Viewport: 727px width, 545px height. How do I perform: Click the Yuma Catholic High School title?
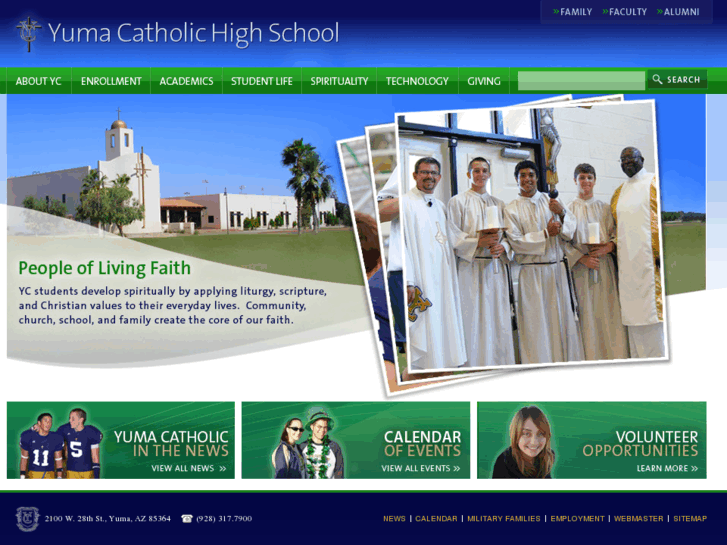[193, 33]
